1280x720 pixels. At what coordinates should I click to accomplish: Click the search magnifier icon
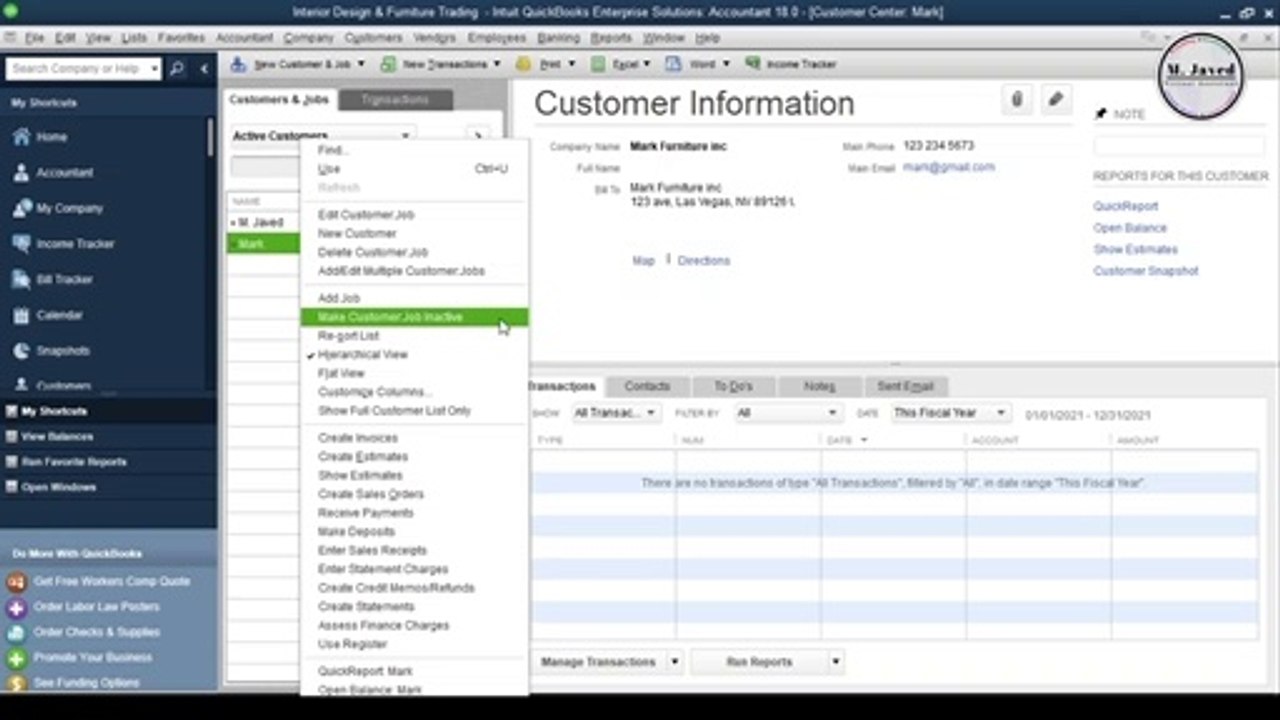coord(177,69)
